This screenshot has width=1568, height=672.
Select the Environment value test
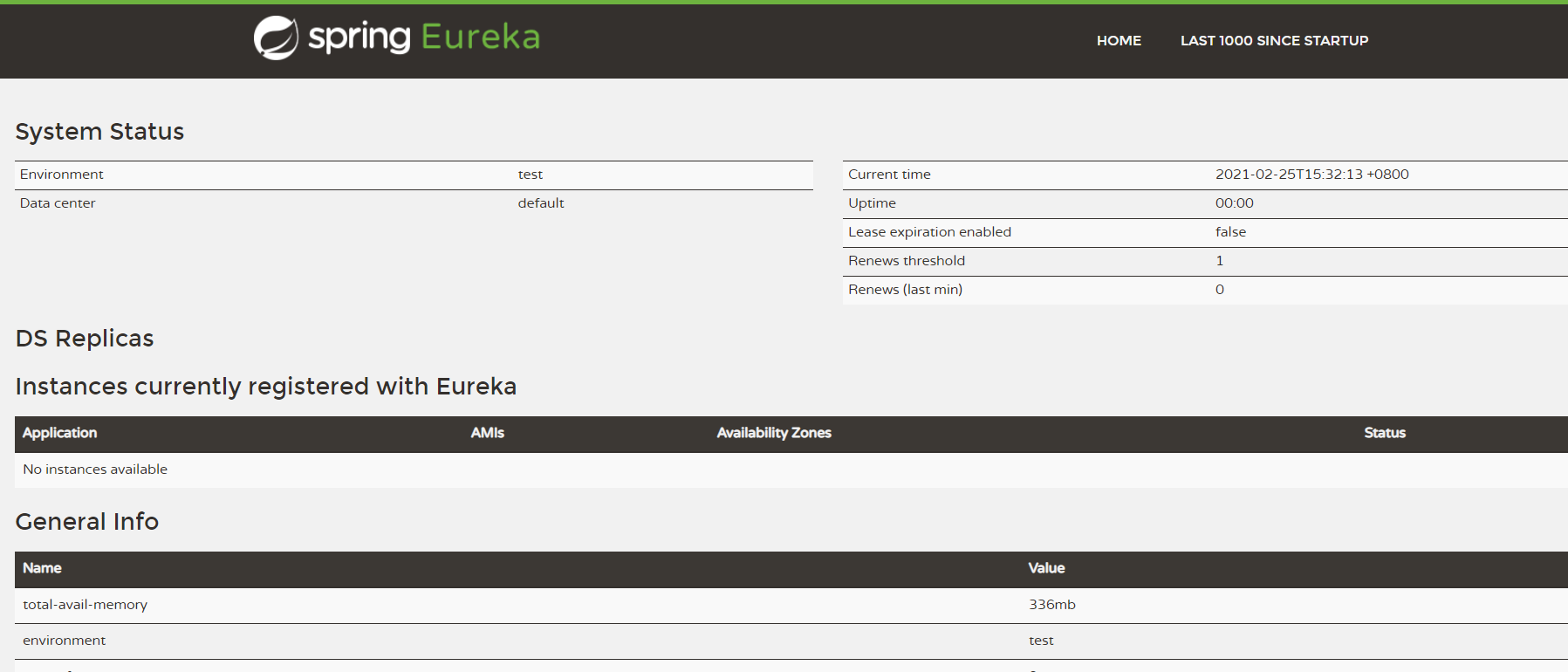(x=531, y=175)
